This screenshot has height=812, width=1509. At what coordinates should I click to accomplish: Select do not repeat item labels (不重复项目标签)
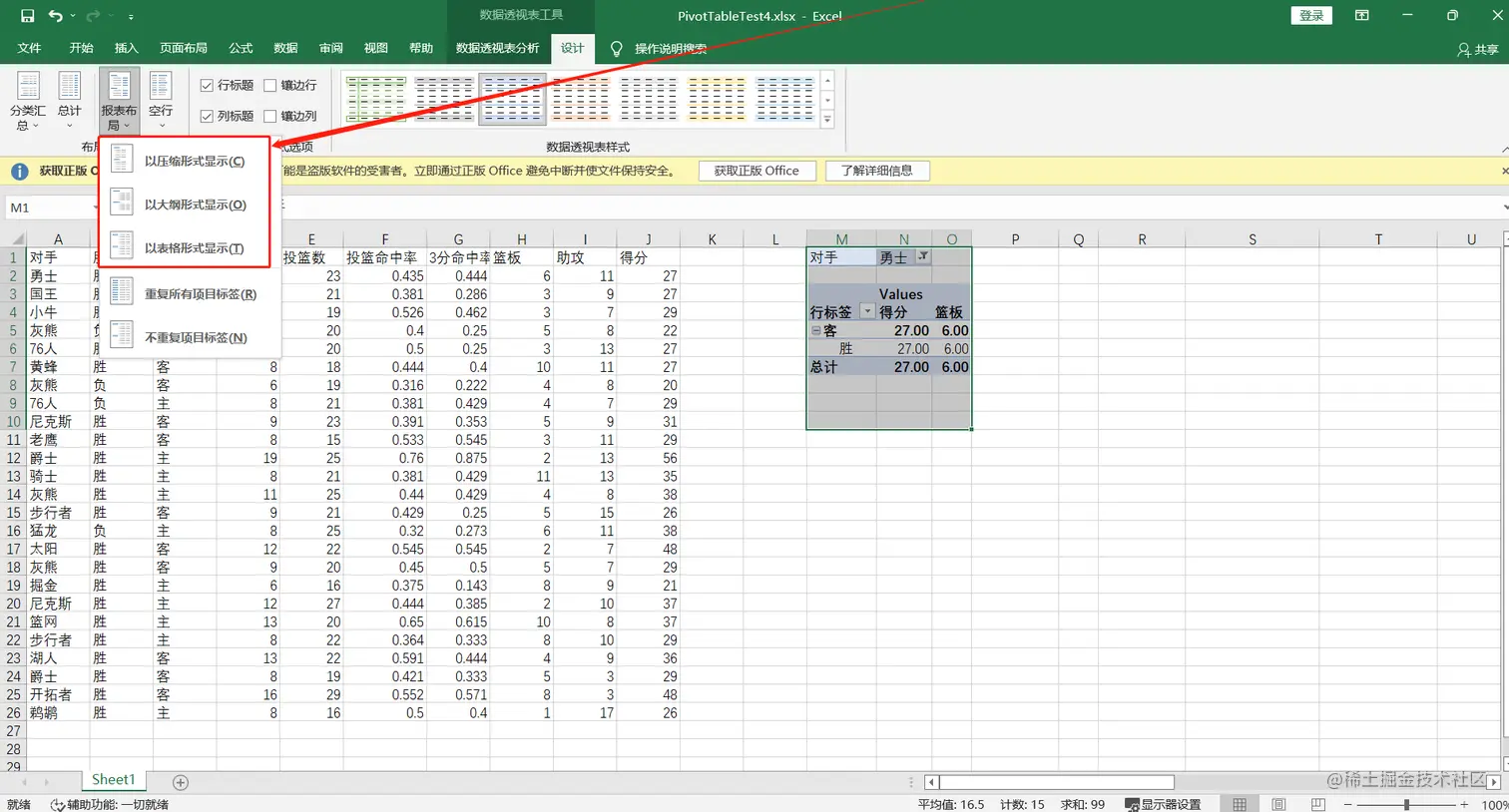[x=190, y=337]
